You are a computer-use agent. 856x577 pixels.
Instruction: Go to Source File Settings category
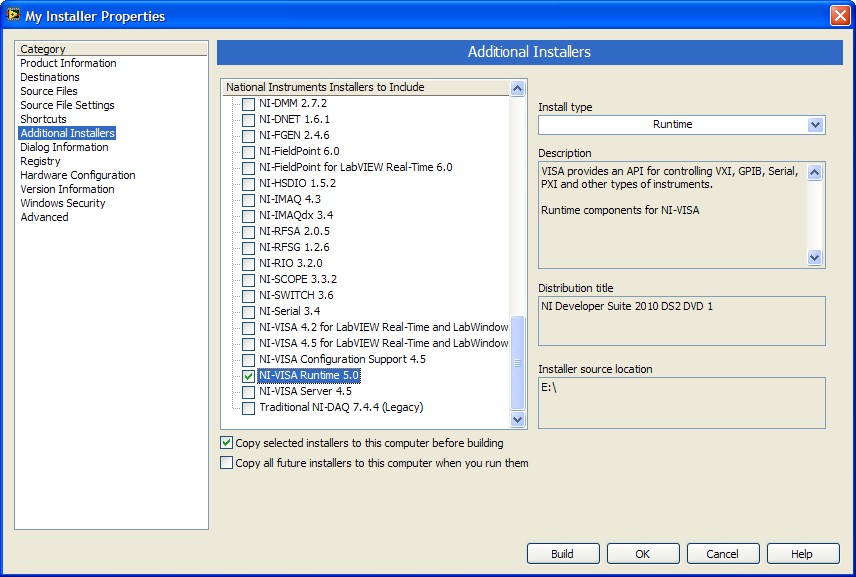click(68, 105)
